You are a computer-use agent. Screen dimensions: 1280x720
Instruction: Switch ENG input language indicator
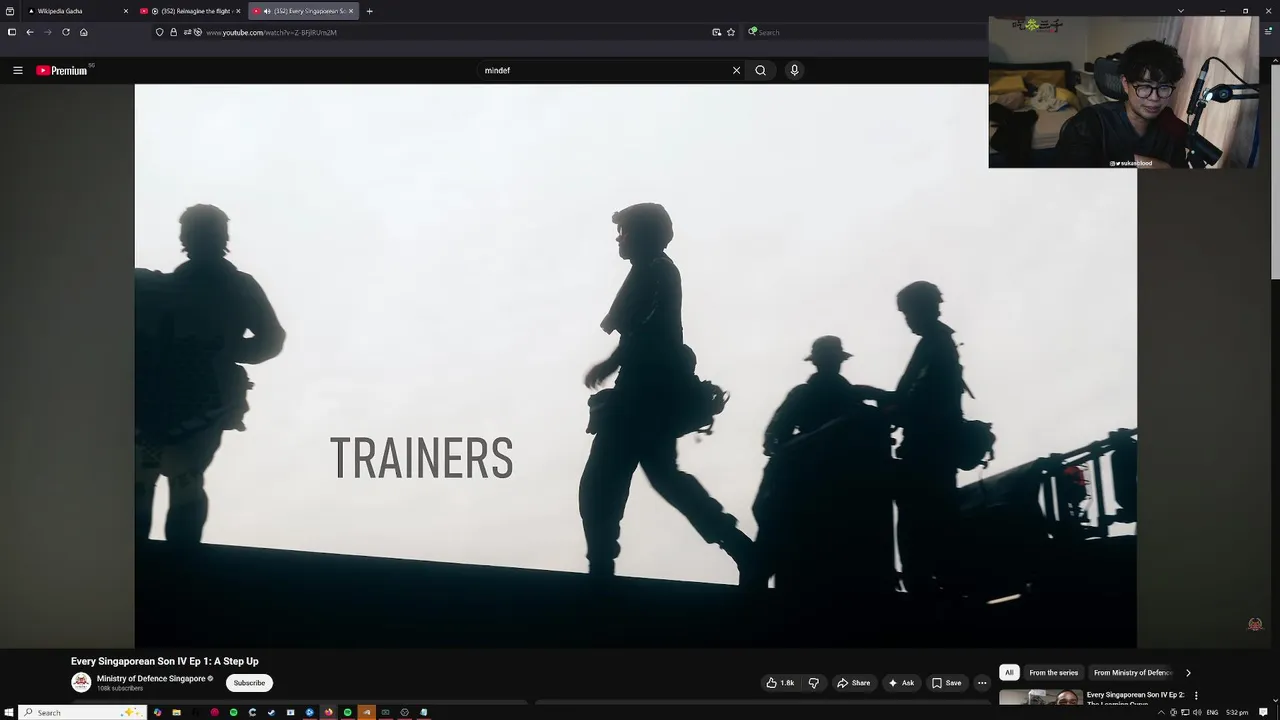(1212, 712)
